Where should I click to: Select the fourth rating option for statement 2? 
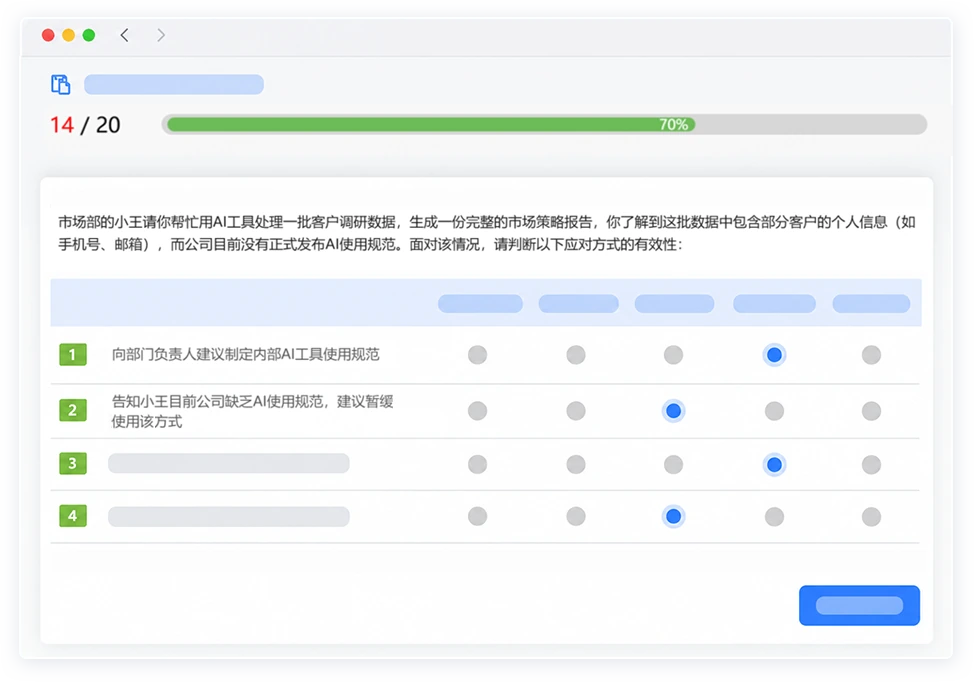(x=774, y=411)
